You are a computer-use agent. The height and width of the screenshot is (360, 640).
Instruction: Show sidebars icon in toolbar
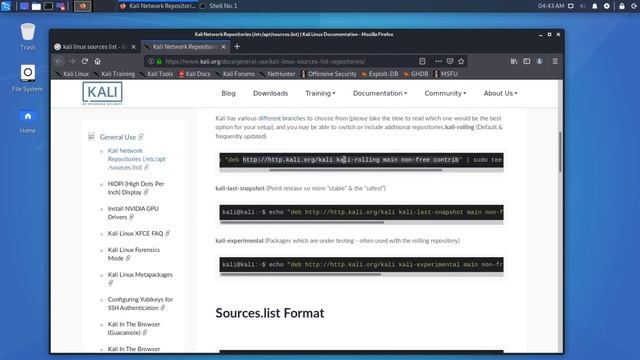(527, 61)
